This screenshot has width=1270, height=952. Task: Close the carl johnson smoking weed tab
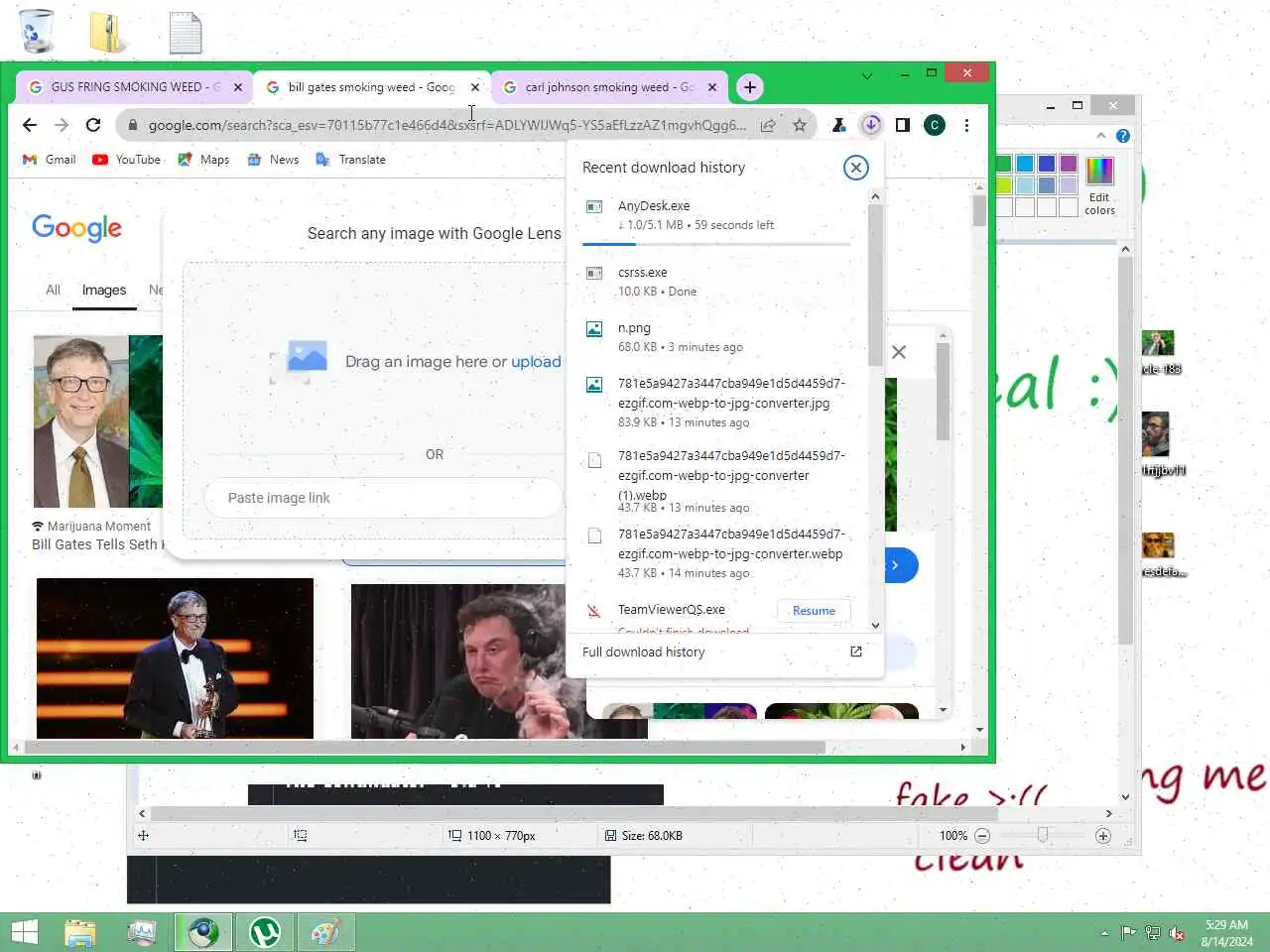point(712,87)
